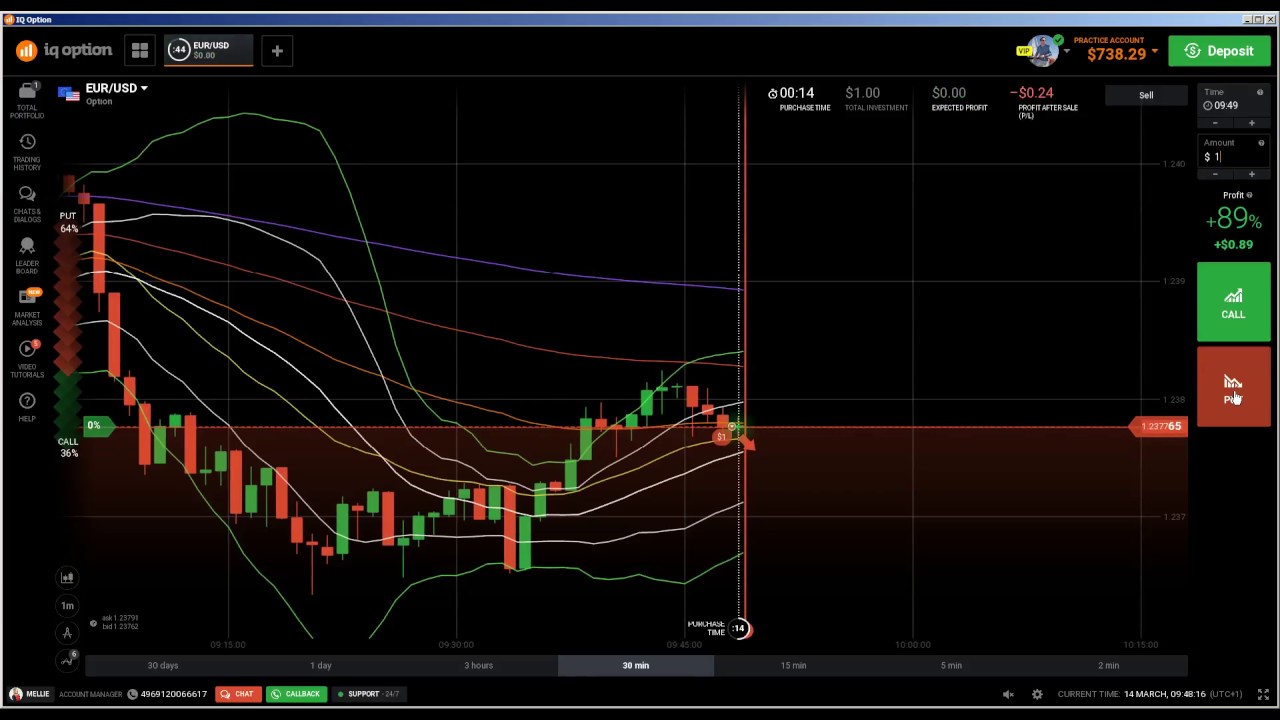Click the phone number 4969120066617
The width and height of the screenshot is (1280, 720).
pos(174,694)
